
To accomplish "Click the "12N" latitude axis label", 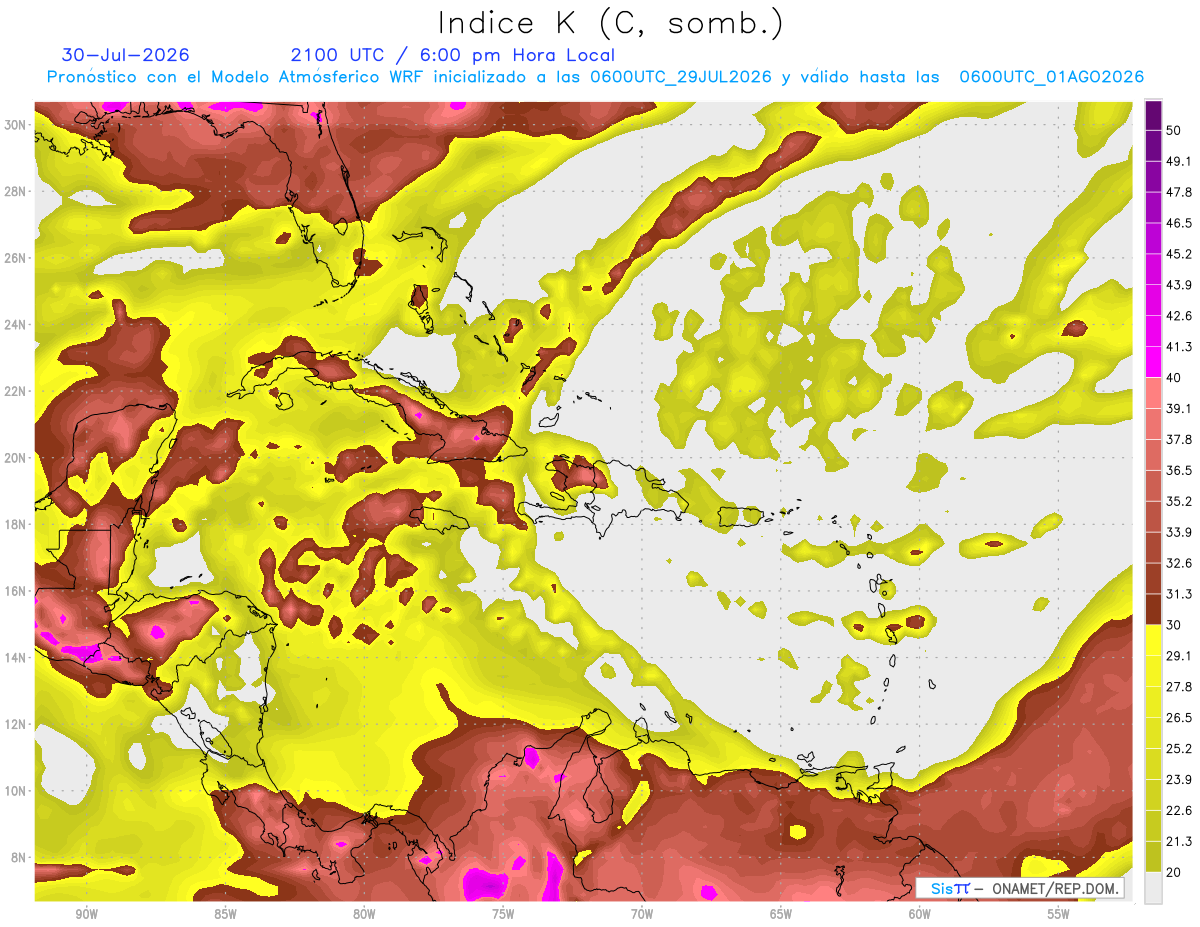I will pos(15,724).
